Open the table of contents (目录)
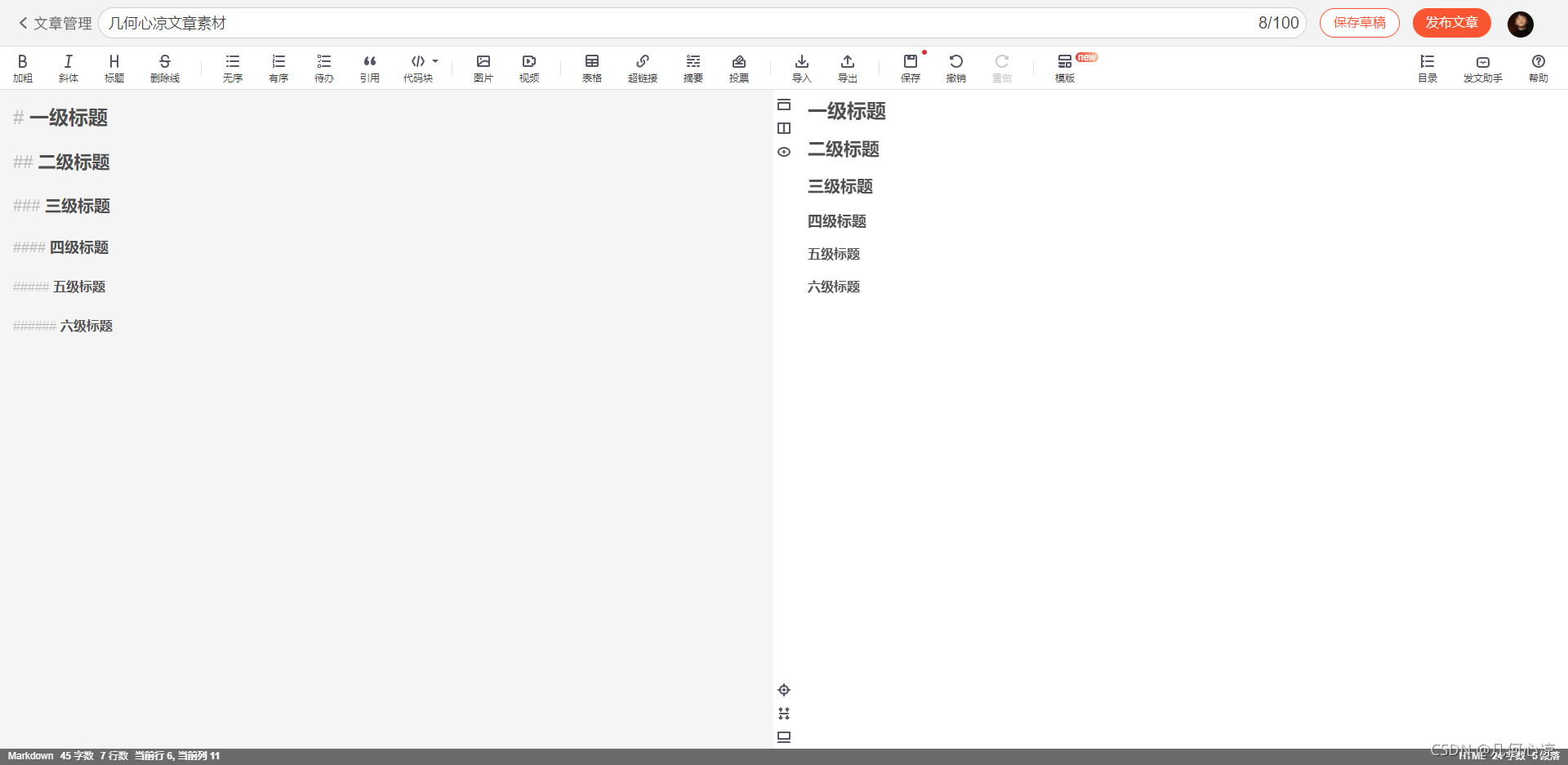This screenshot has height=765, width=1568. (x=1428, y=69)
